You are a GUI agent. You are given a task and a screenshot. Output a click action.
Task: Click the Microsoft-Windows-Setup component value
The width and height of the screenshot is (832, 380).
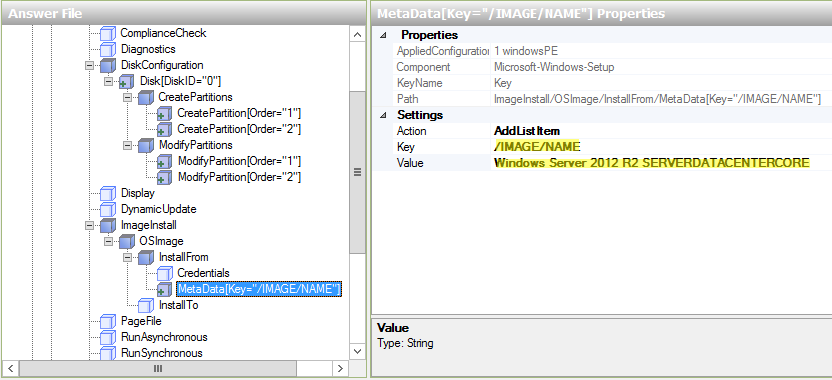(554, 67)
